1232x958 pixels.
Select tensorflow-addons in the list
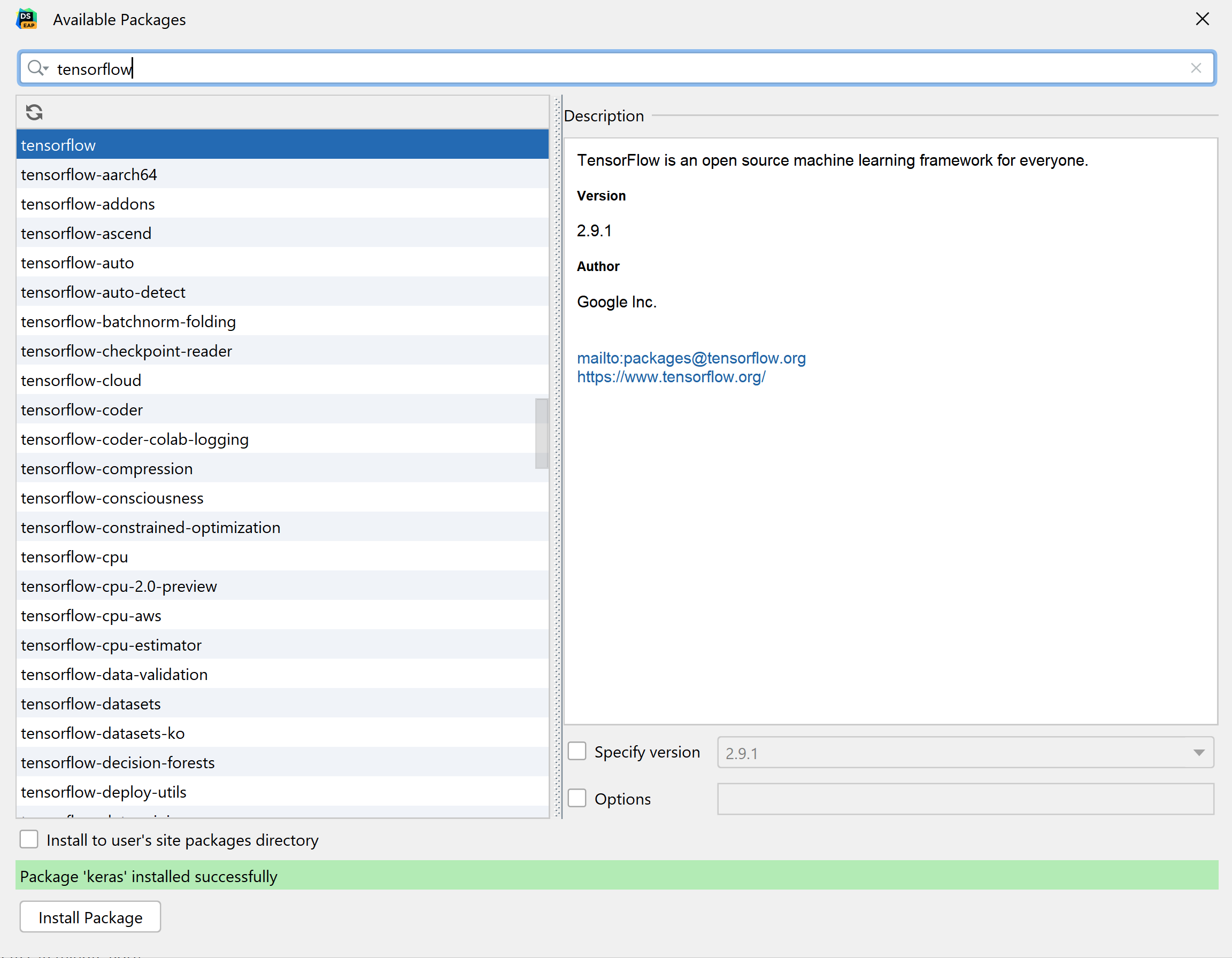pos(282,204)
